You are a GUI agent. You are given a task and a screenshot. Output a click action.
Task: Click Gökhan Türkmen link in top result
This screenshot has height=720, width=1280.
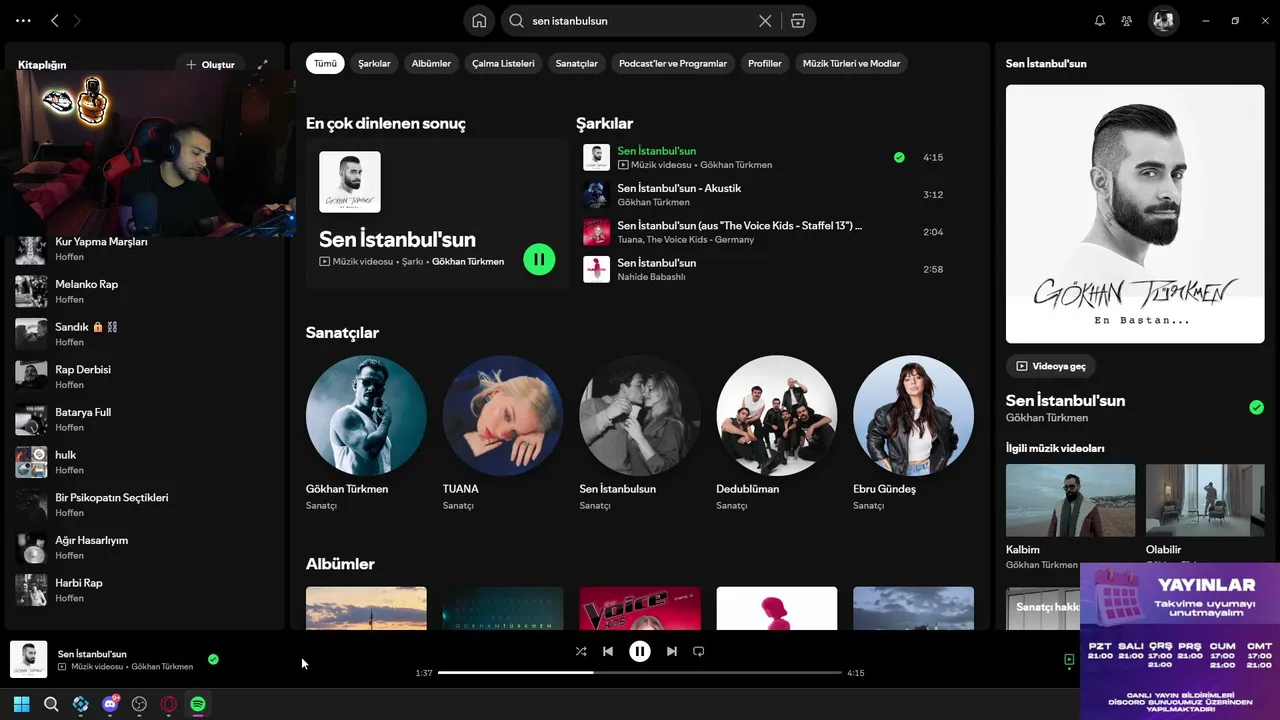point(468,261)
